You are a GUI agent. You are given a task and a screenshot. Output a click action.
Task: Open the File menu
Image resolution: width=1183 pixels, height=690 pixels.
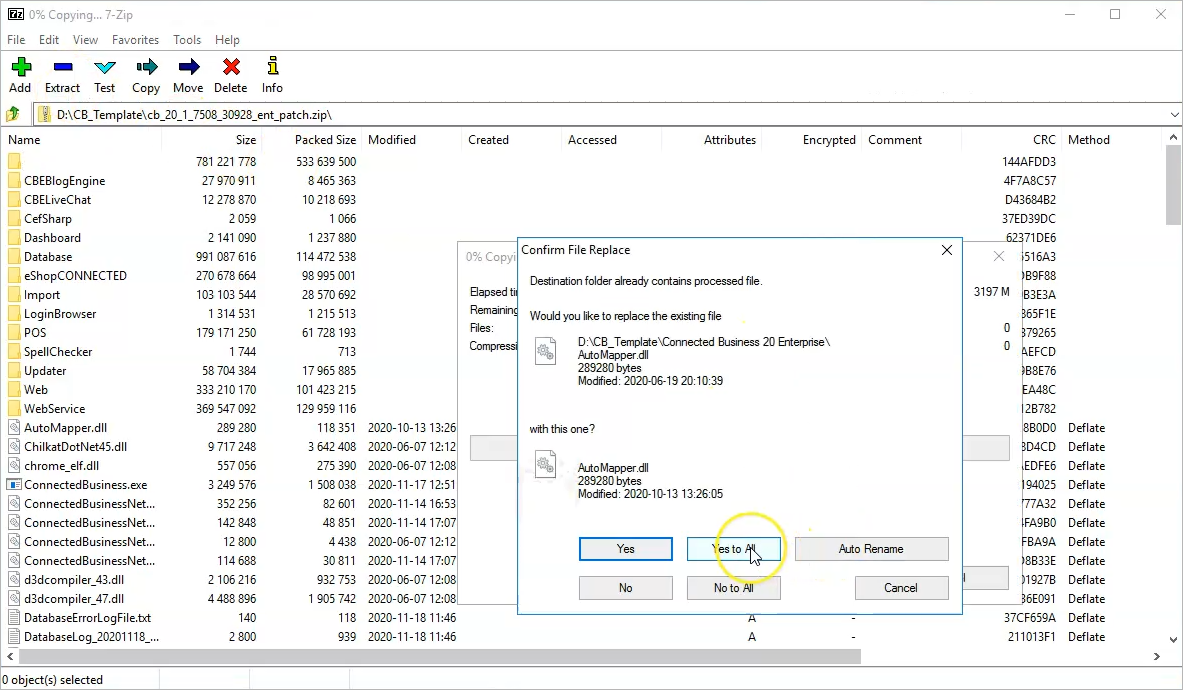[16, 40]
